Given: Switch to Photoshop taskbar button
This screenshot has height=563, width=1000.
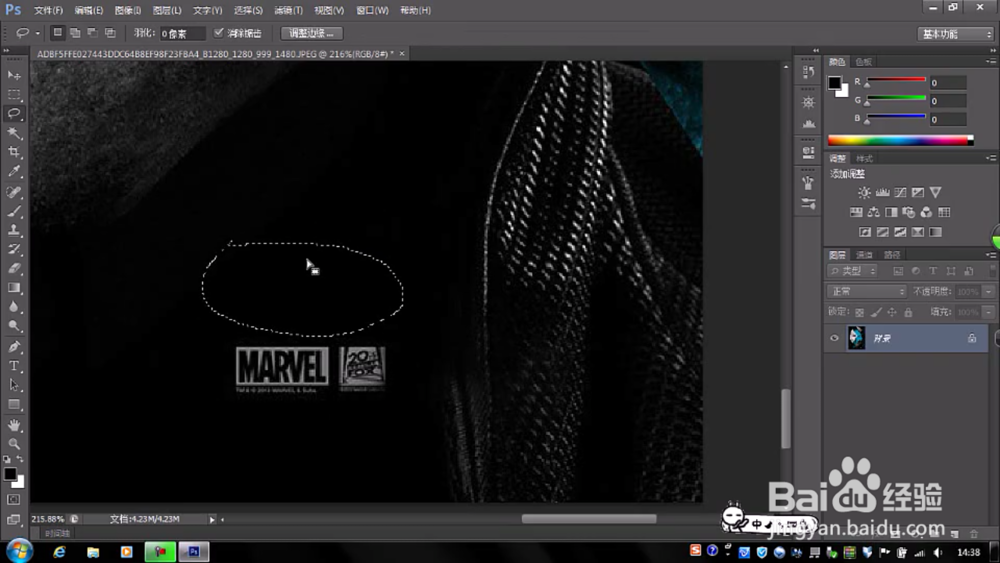Looking at the screenshot, I should 194,552.
